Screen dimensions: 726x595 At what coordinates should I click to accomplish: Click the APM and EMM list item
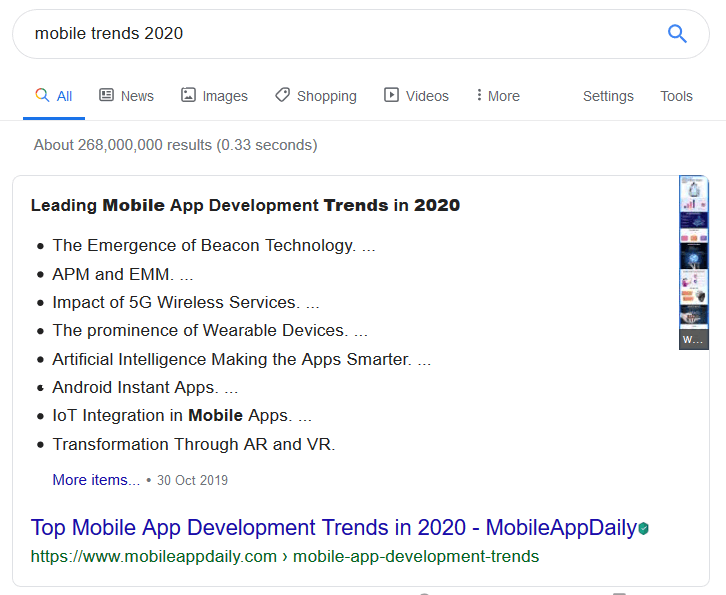[123, 274]
